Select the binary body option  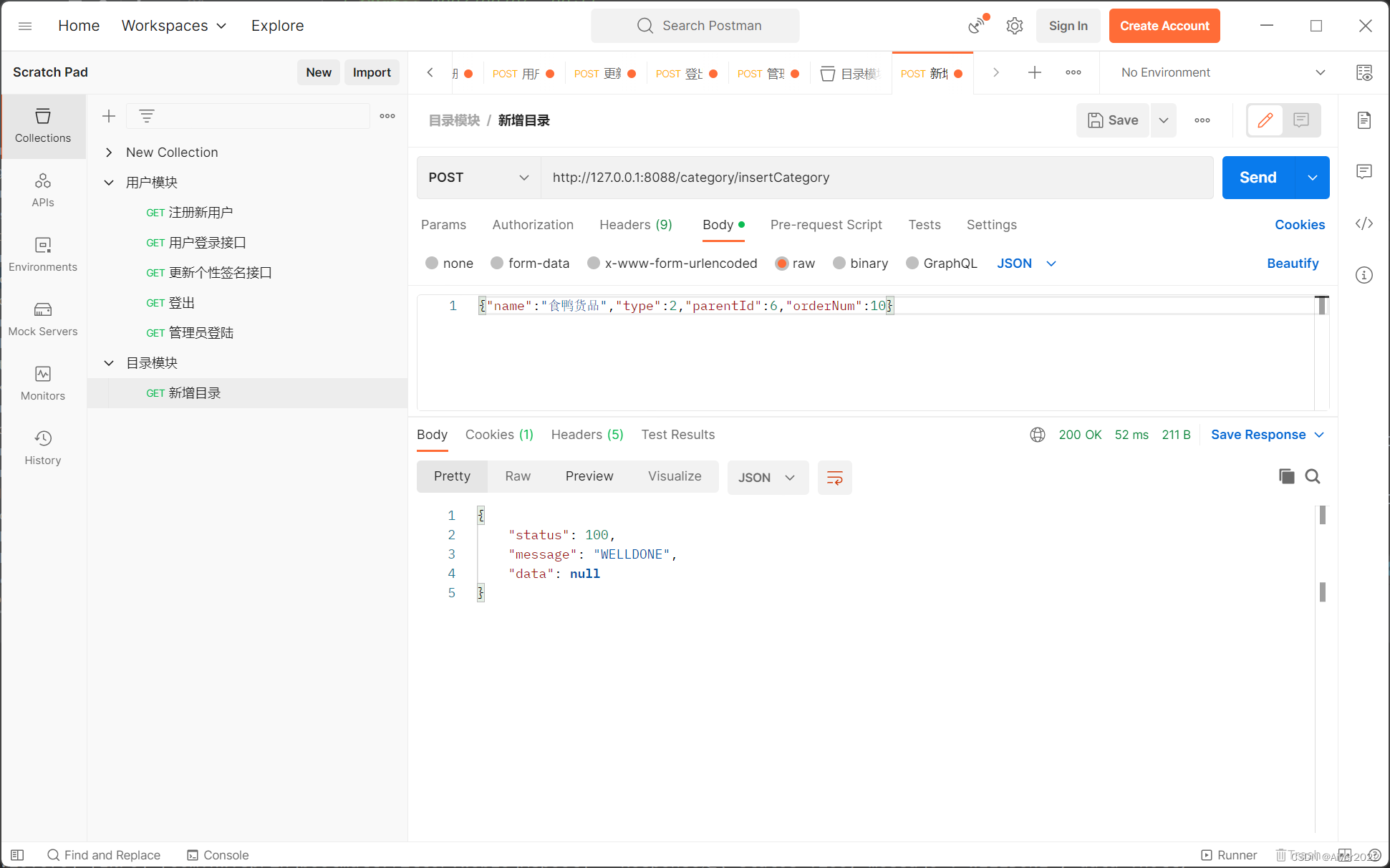[x=839, y=263]
